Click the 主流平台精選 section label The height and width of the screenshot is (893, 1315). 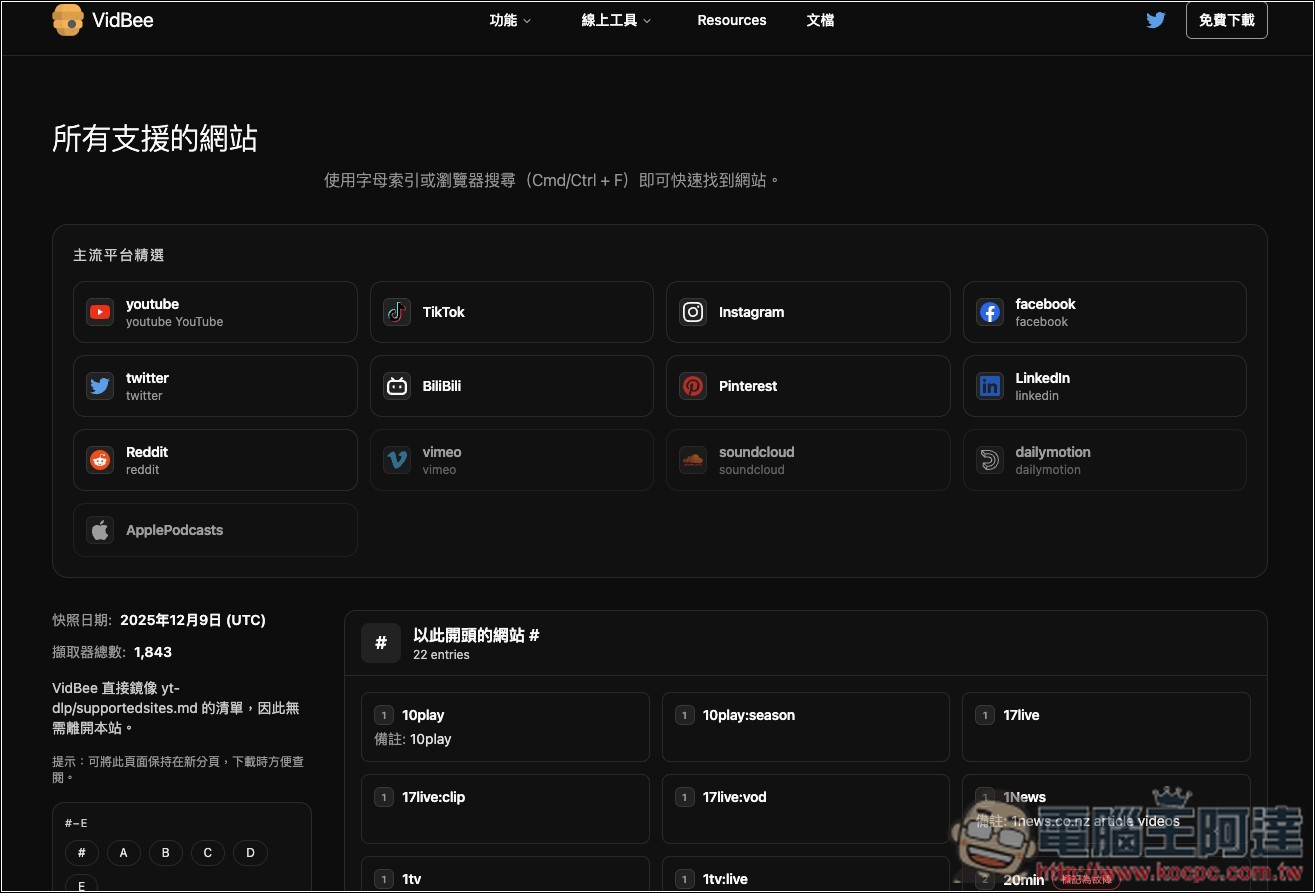(119, 255)
